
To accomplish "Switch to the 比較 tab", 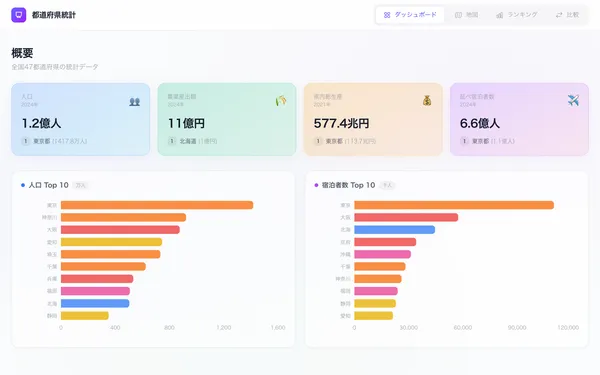I will (567, 15).
